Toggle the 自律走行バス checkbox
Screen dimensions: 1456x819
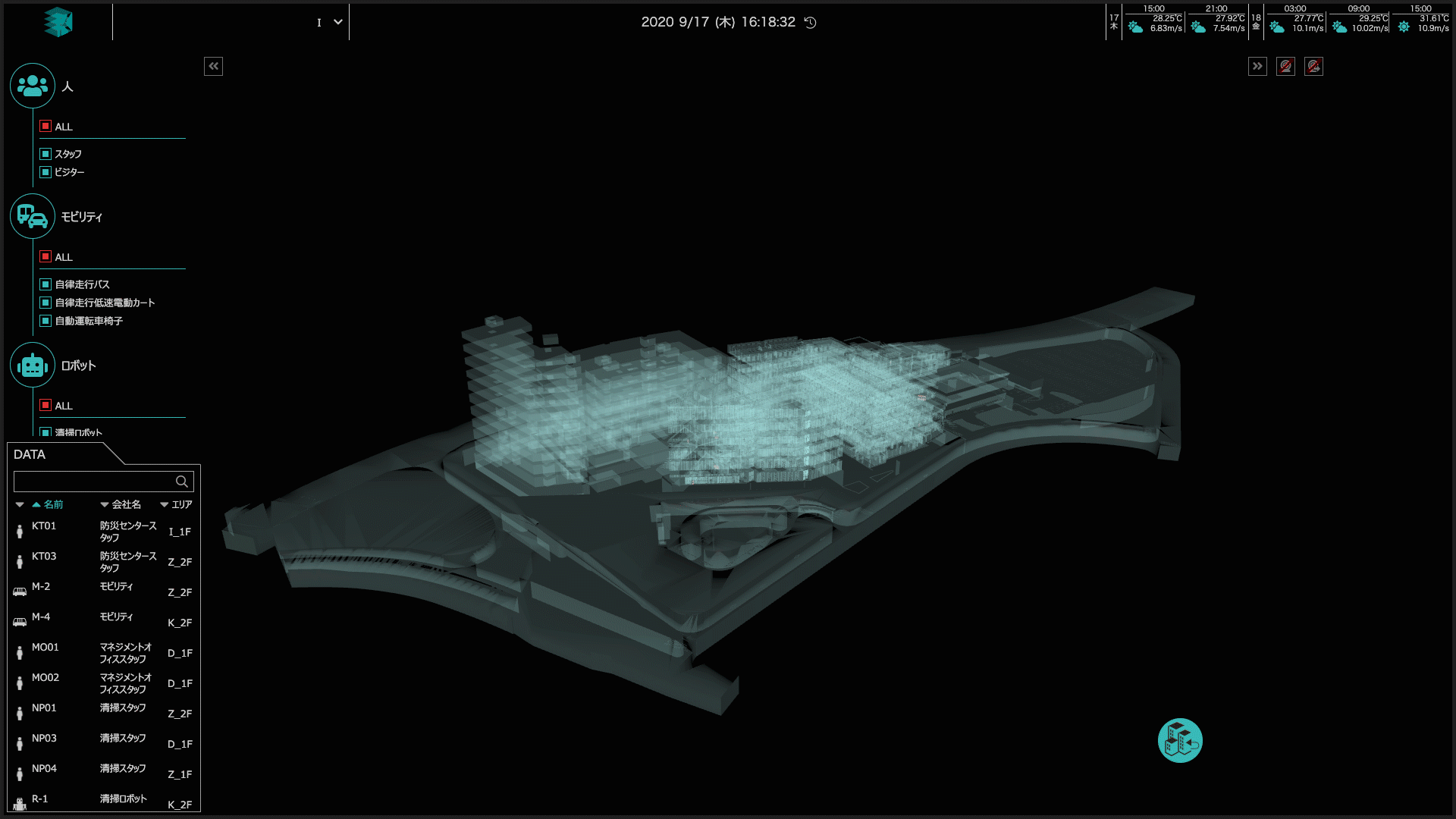click(45, 284)
